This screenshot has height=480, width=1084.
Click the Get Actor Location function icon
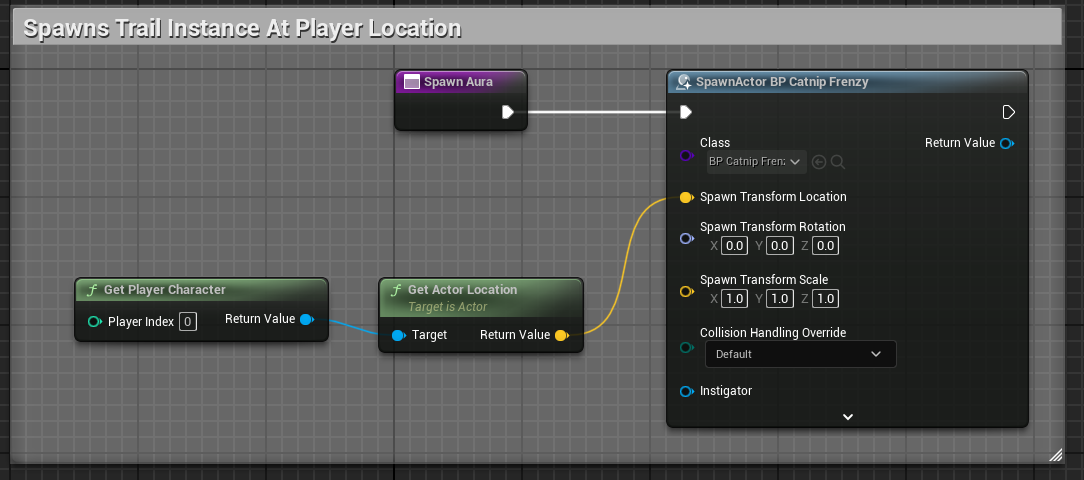pyautogui.click(x=396, y=290)
